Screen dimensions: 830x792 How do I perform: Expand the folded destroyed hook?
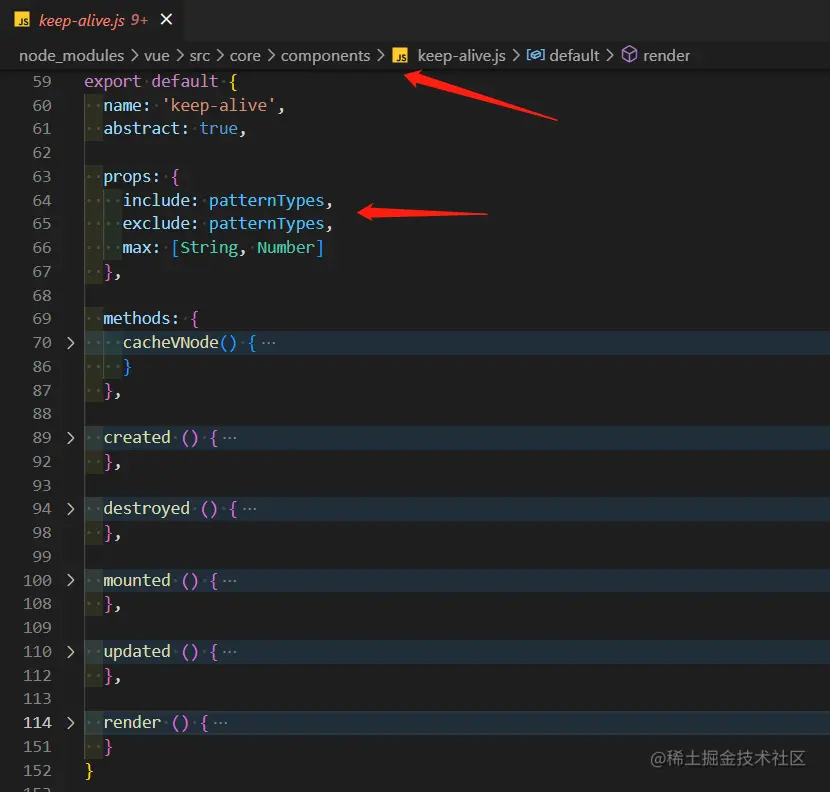click(70, 509)
